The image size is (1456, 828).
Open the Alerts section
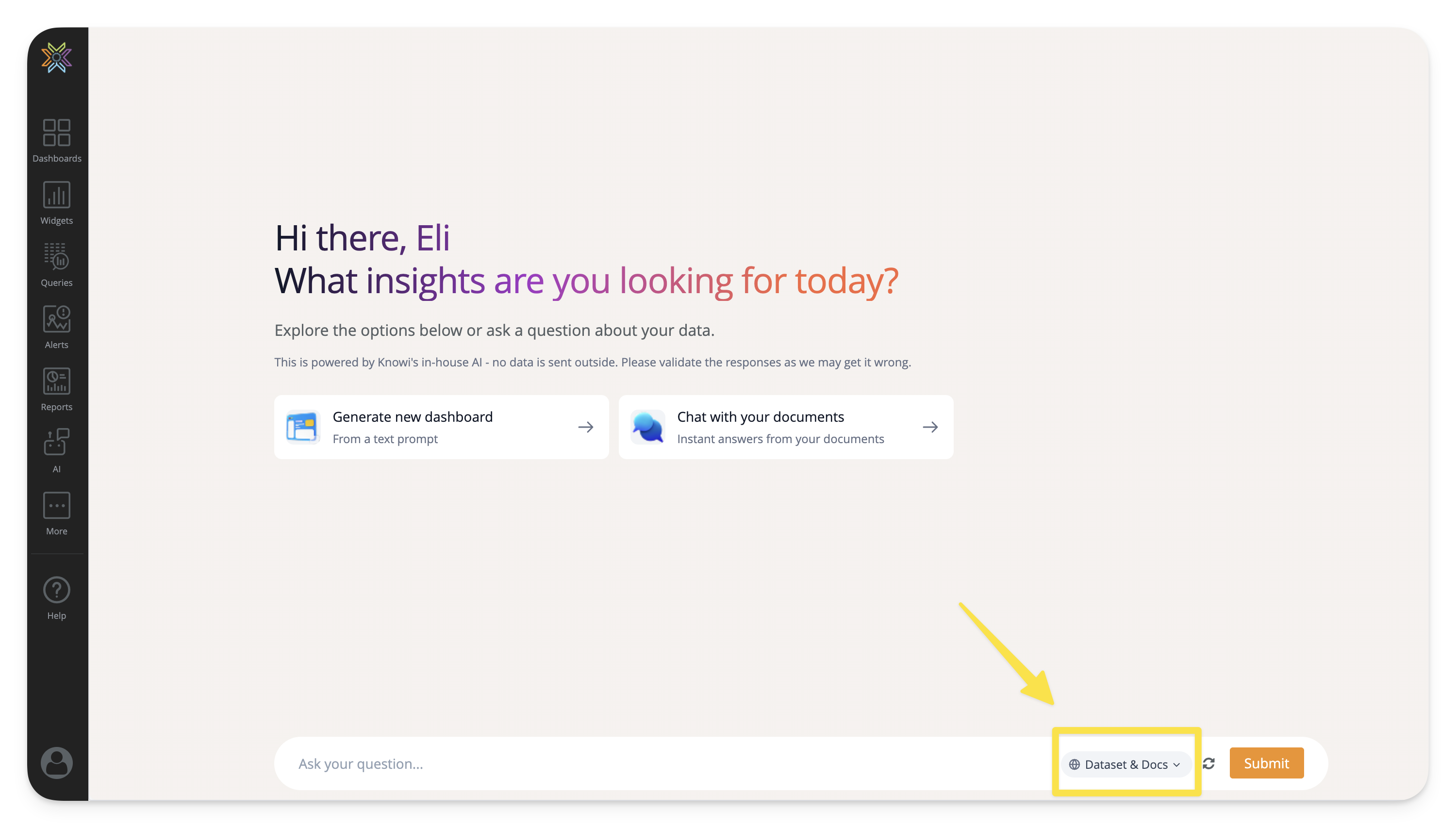(x=56, y=327)
